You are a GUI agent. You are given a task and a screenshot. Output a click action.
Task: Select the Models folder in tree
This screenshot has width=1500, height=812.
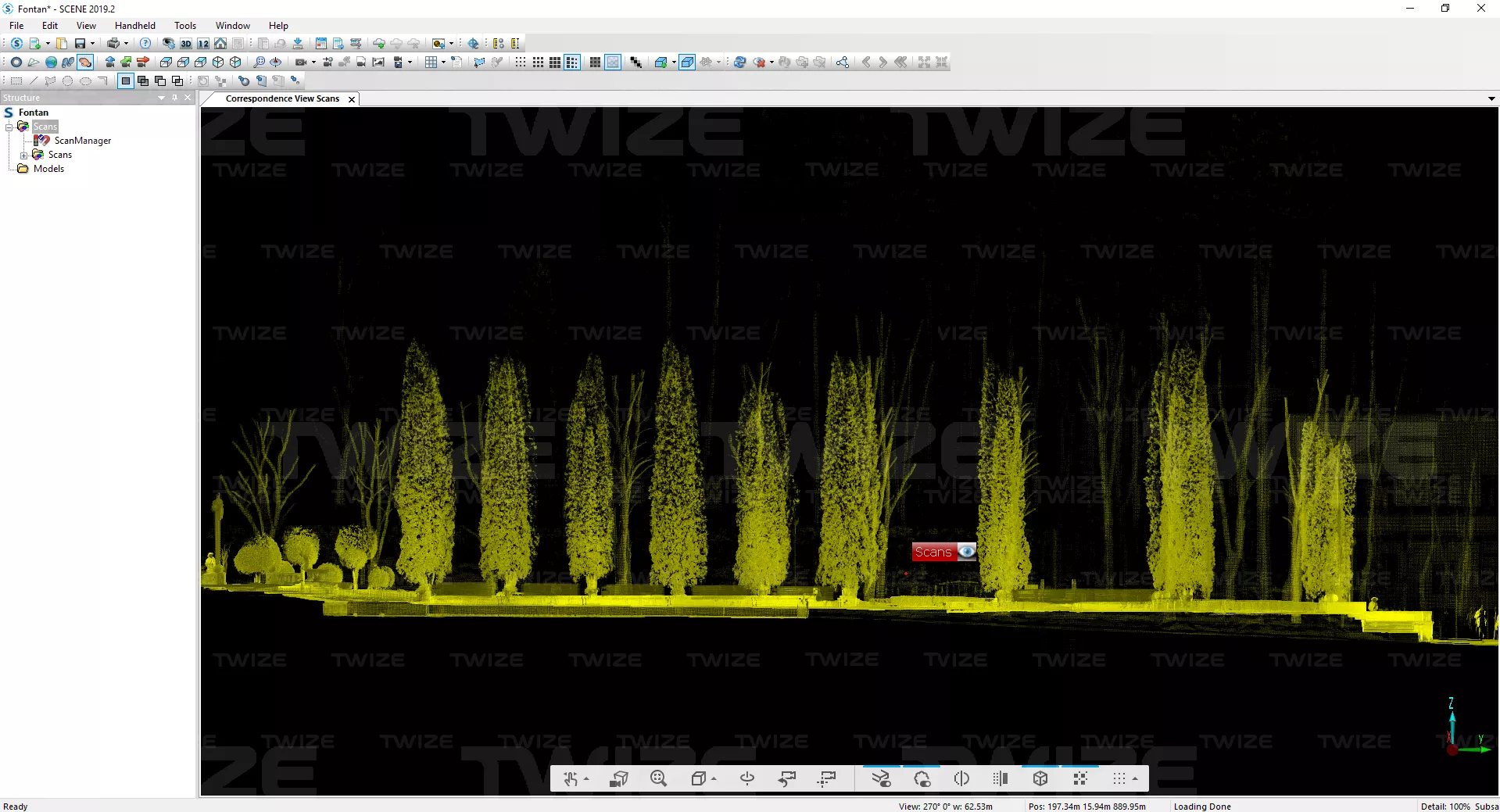(48, 169)
